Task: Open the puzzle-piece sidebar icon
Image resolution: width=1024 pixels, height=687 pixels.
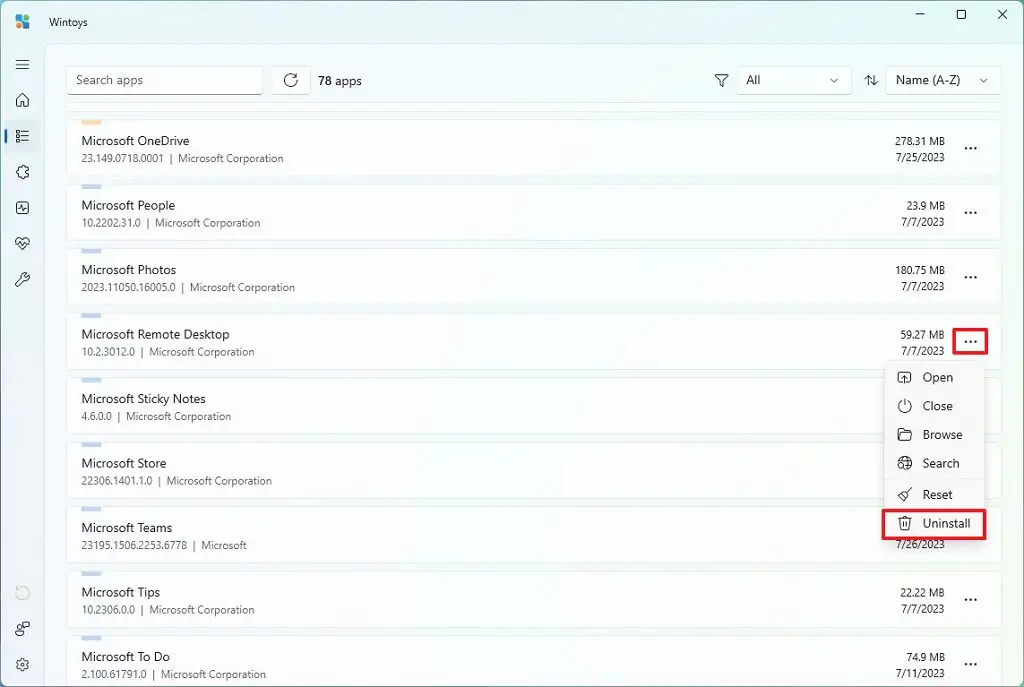Action: click(x=22, y=172)
